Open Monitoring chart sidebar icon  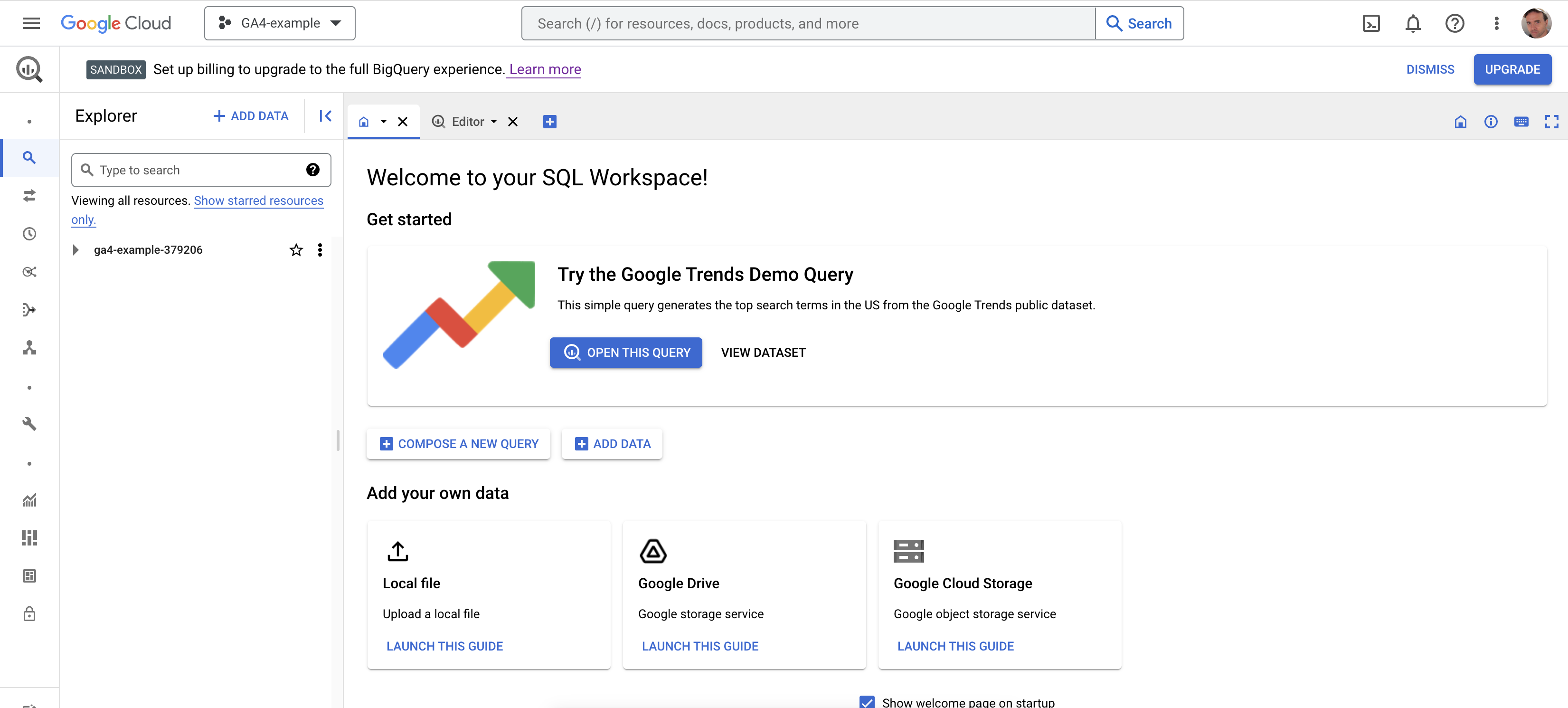pyautogui.click(x=29, y=500)
